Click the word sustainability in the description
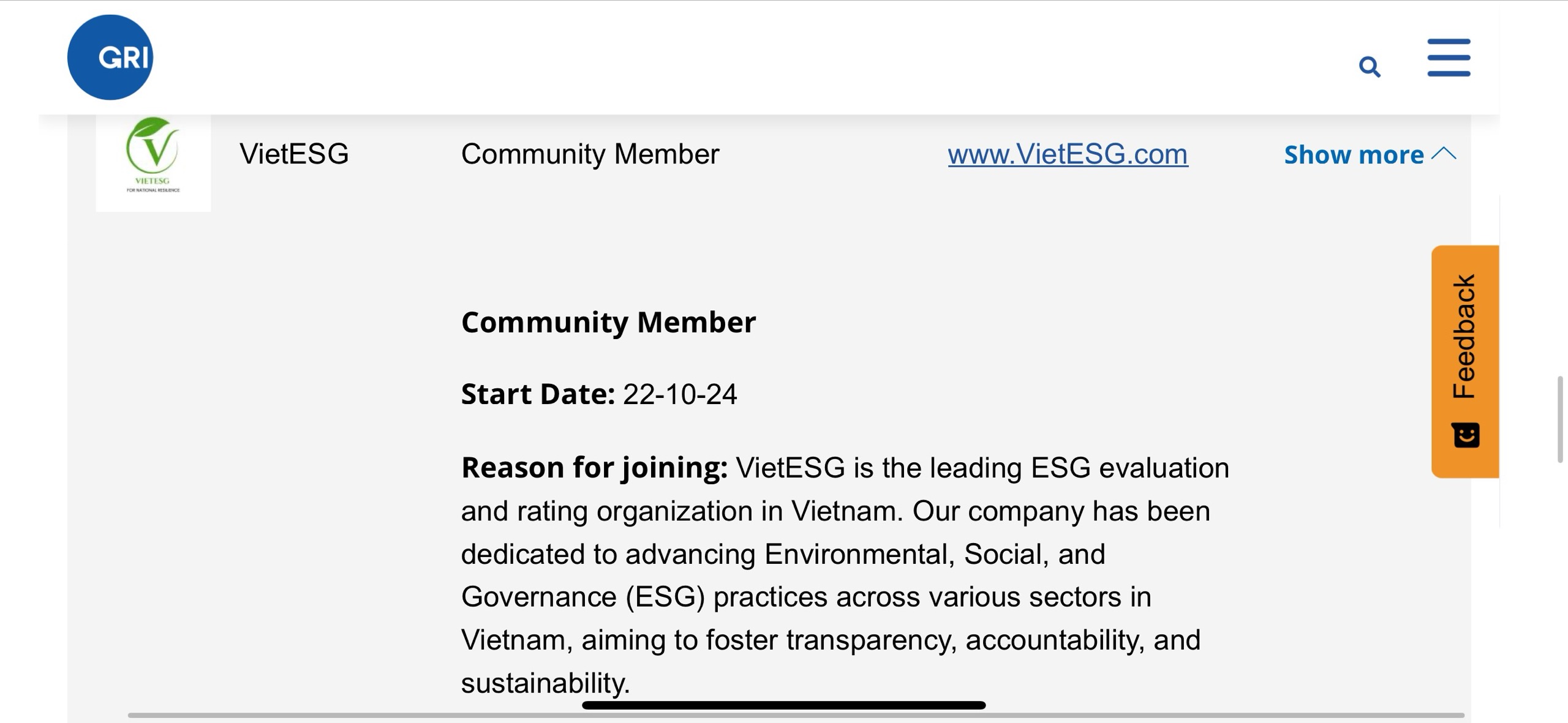Screen dimensions: 1568x723 [x=544, y=683]
